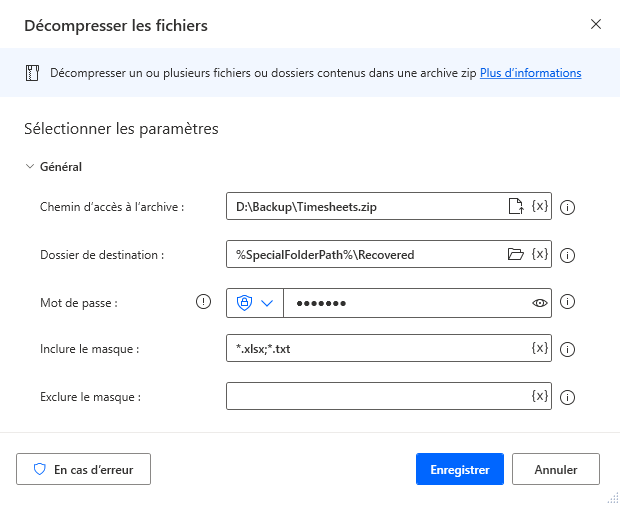The width and height of the screenshot is (620, 505).
Task: Open En cas d'erreur settings
Action: [x=83, y=469]
